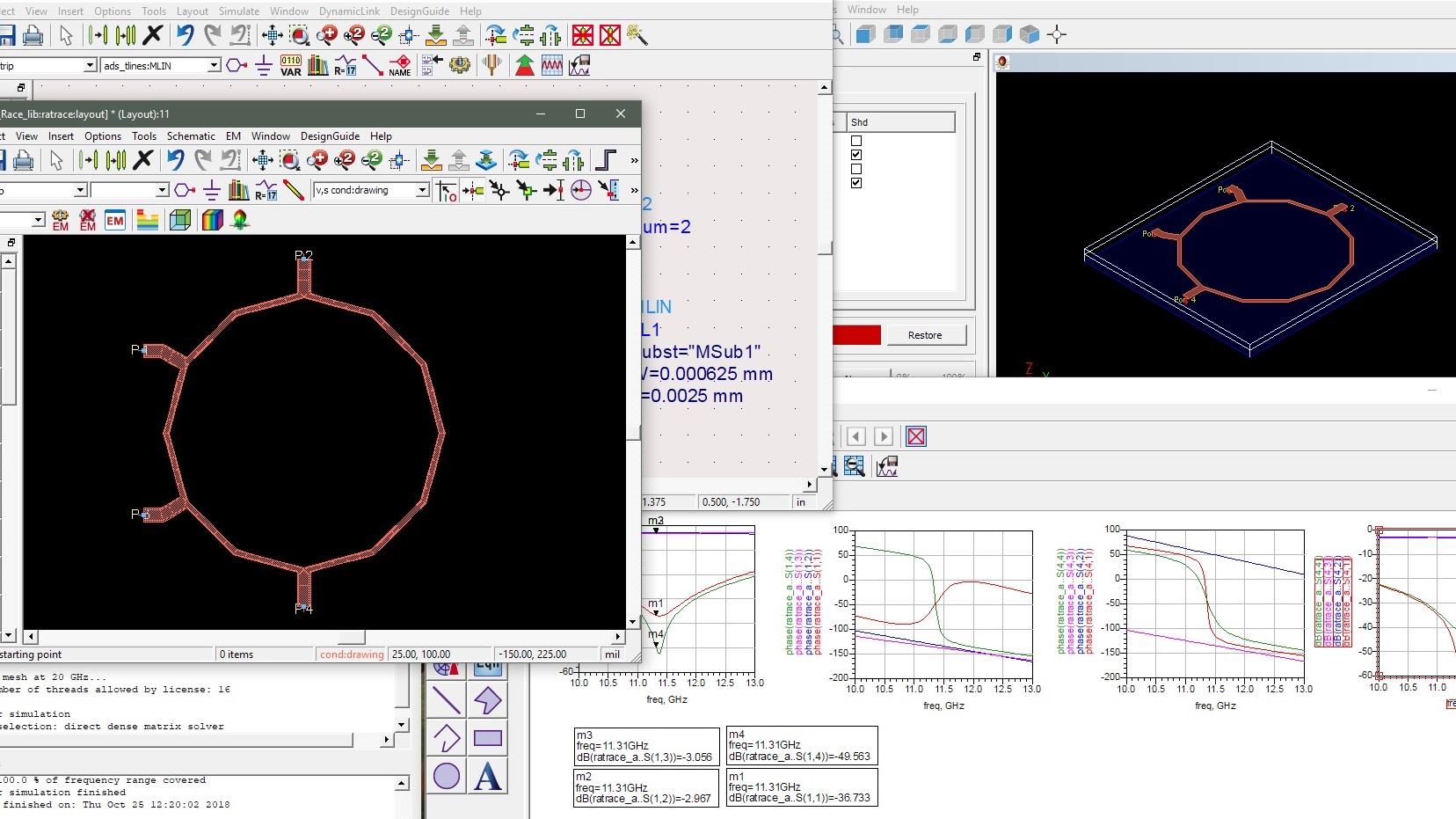Select the text annotation tool
The width and height of the screenshot is (1456, 819).
[489, 777]
